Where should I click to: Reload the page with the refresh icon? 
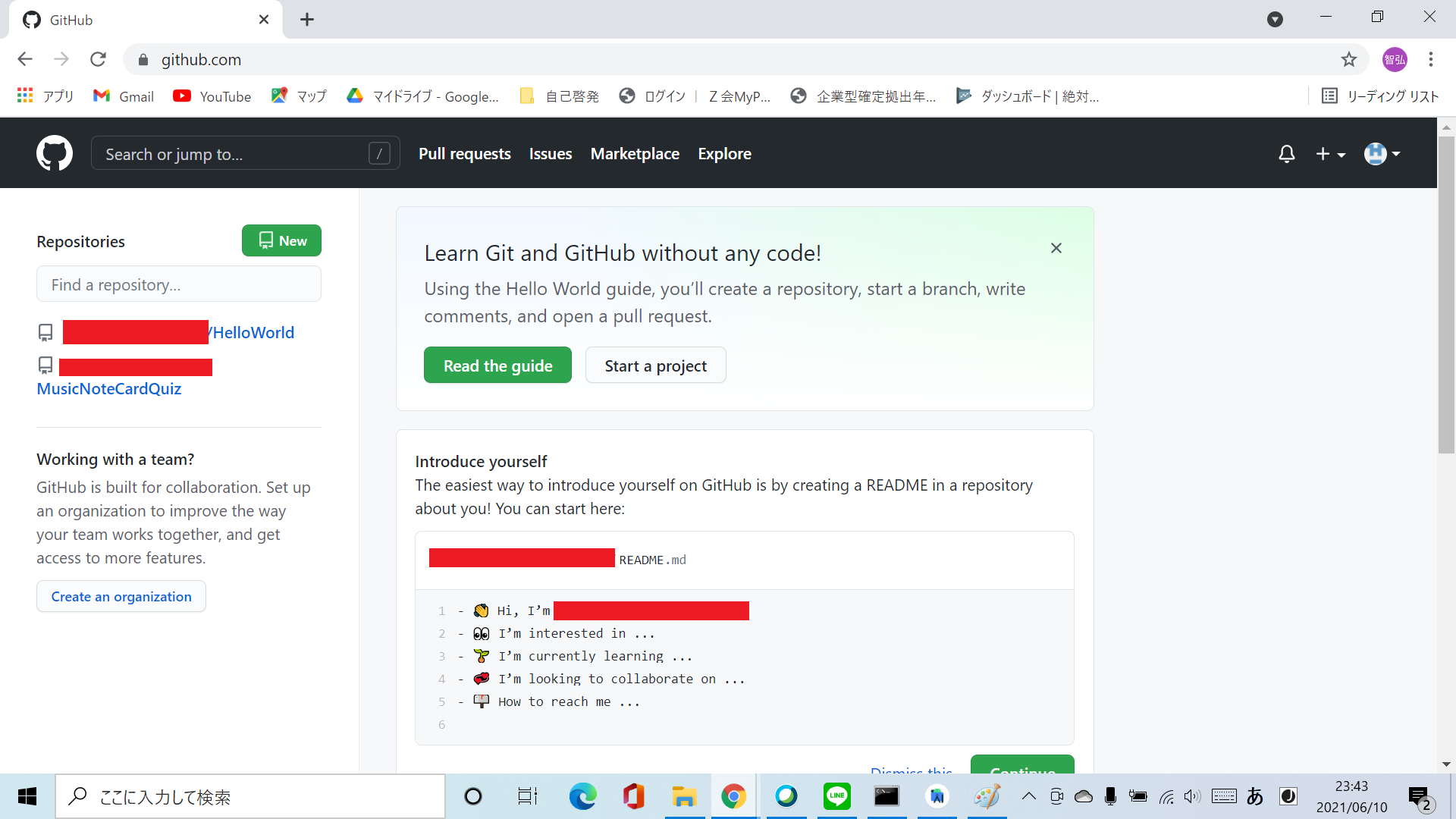tap(98, 60)
